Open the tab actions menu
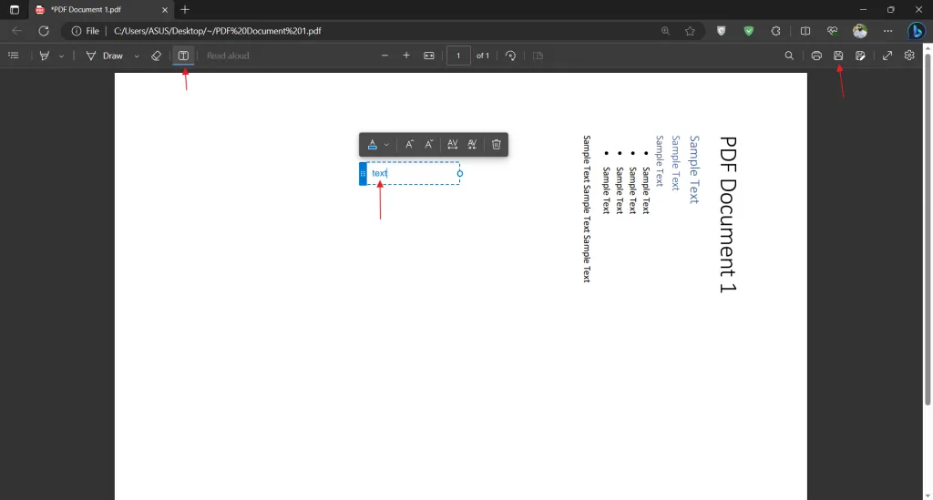Image resolution: width=933 pixels, height=500 pixels. point(14,10)
